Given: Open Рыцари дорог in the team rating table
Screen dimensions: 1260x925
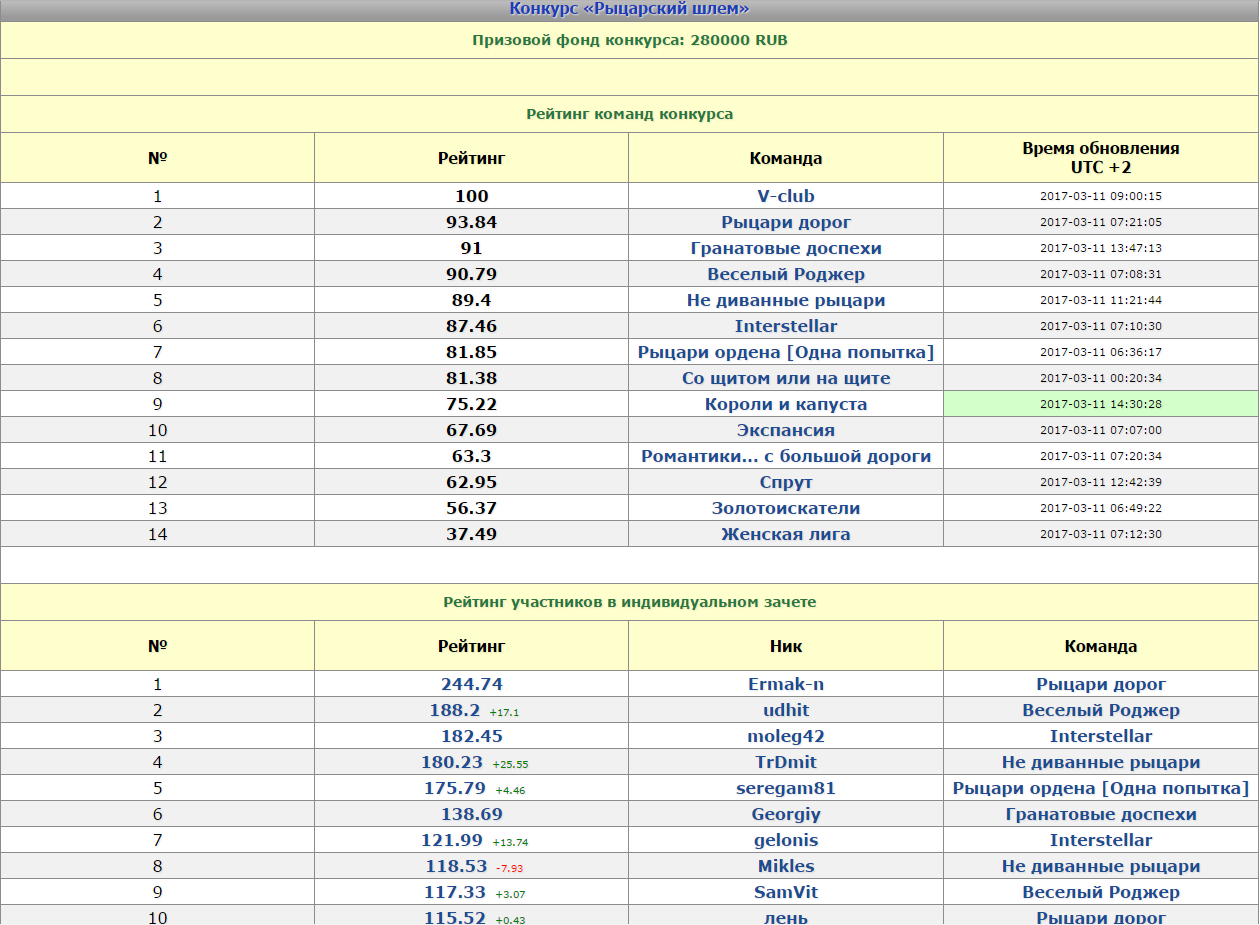Looking at the screenshot, I should (786, 222).
